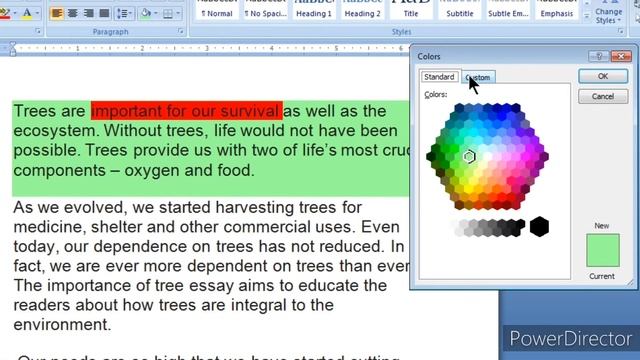This screenshot has width=640, height=360.
Task: Justify the paragraph text
Action: (x=104, y=13)
